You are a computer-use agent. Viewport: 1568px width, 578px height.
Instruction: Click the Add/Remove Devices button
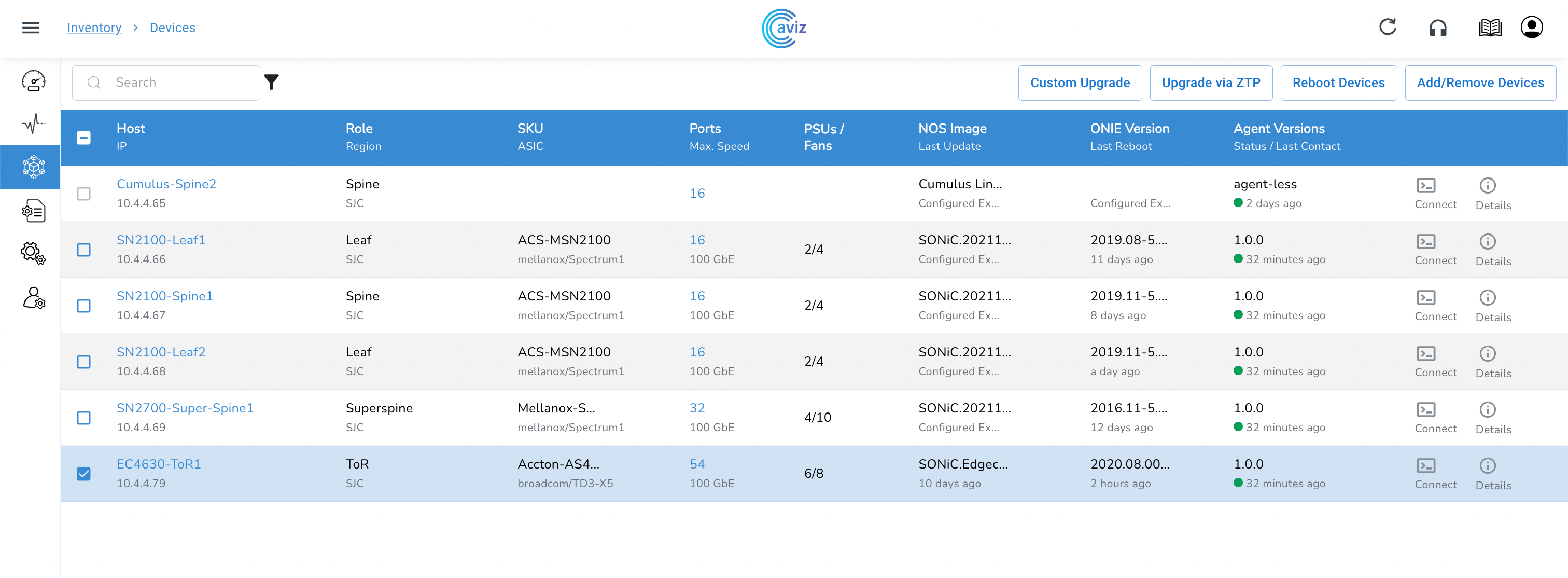point(1480,83)
